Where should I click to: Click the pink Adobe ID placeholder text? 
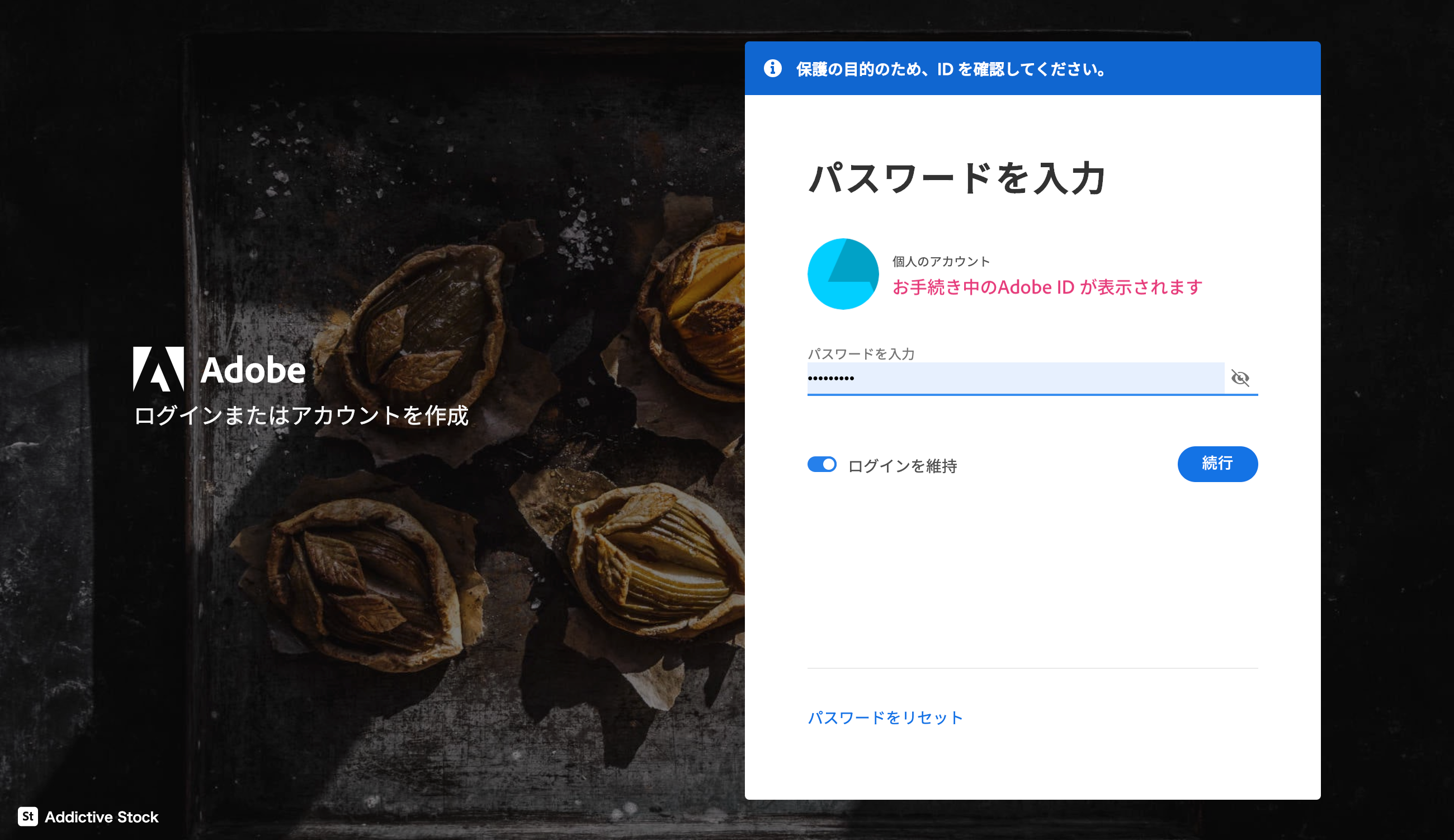pos(1047,287)
